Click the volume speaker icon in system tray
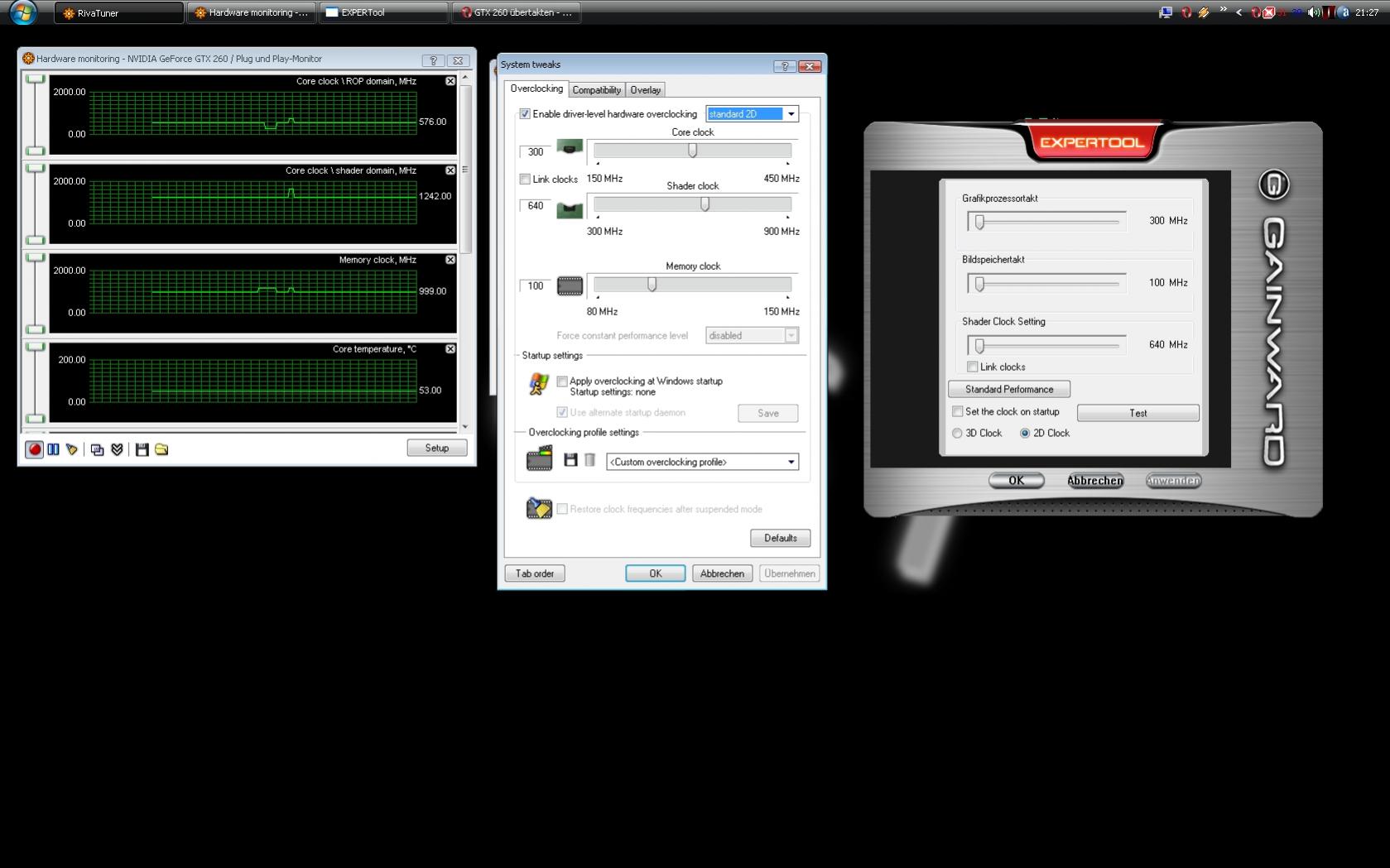Screen dimensions: 1390x868 [1313, 12]
